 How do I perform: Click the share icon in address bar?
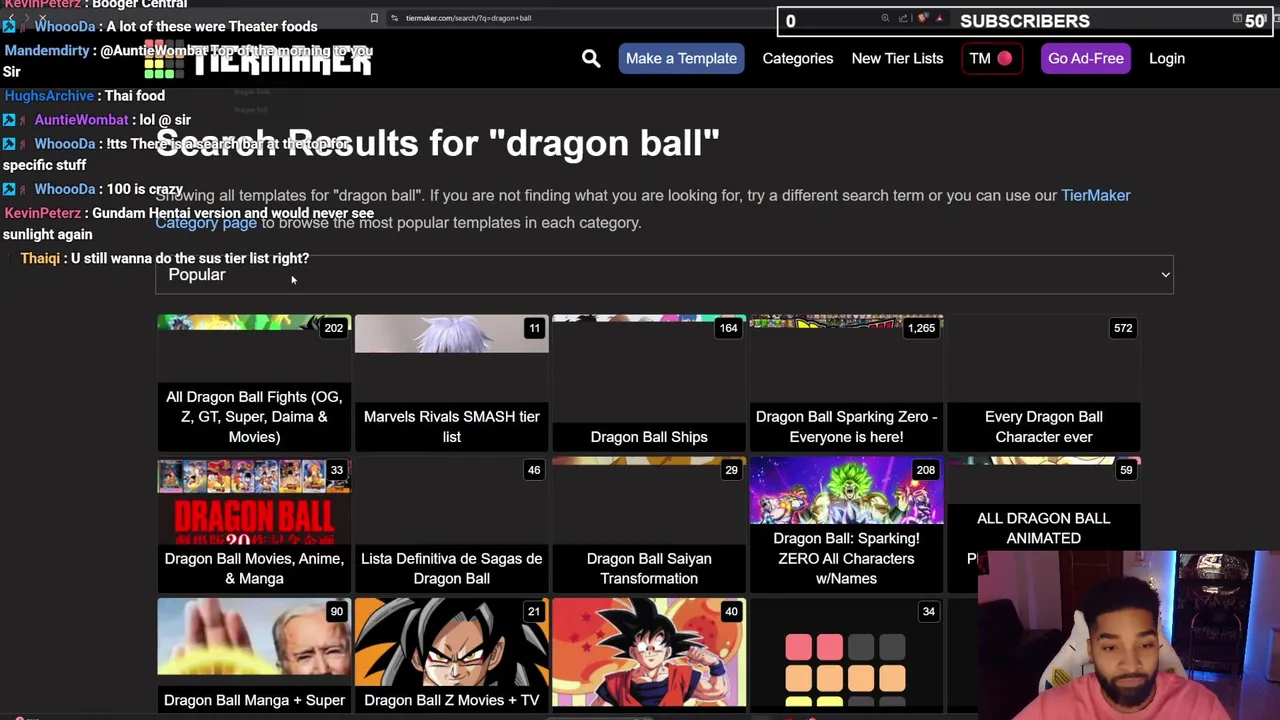[x=903, y=18]
